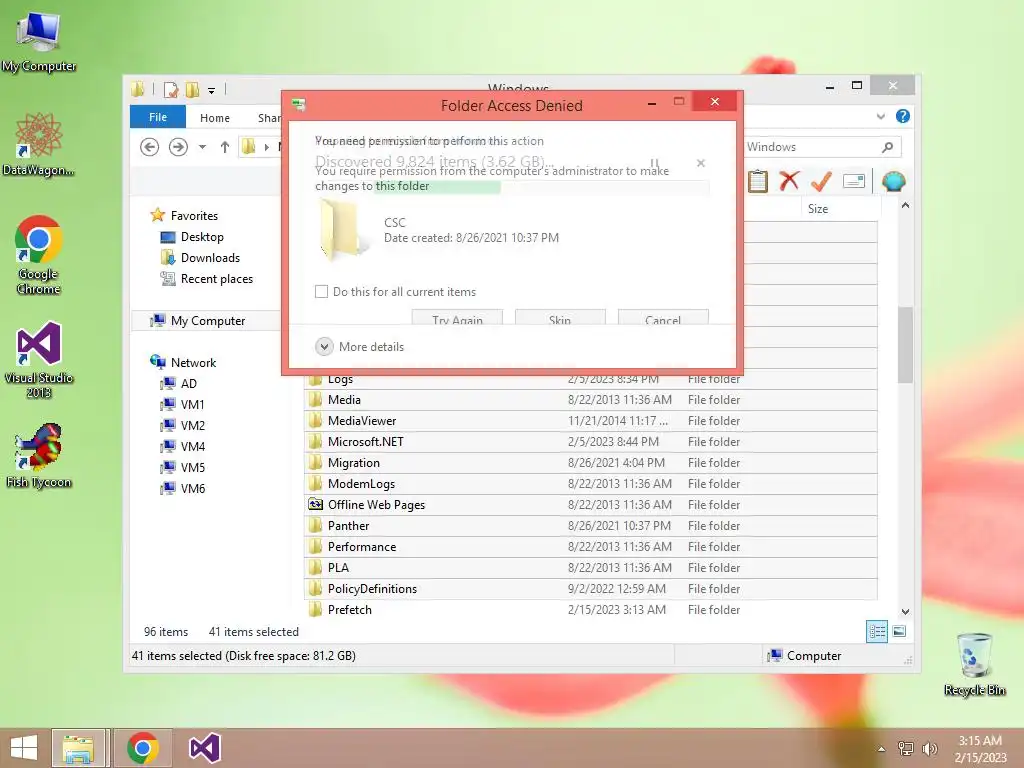Open the Home ribbon tab
Screen dimensions: 1024x768
[x=215, y=118]
